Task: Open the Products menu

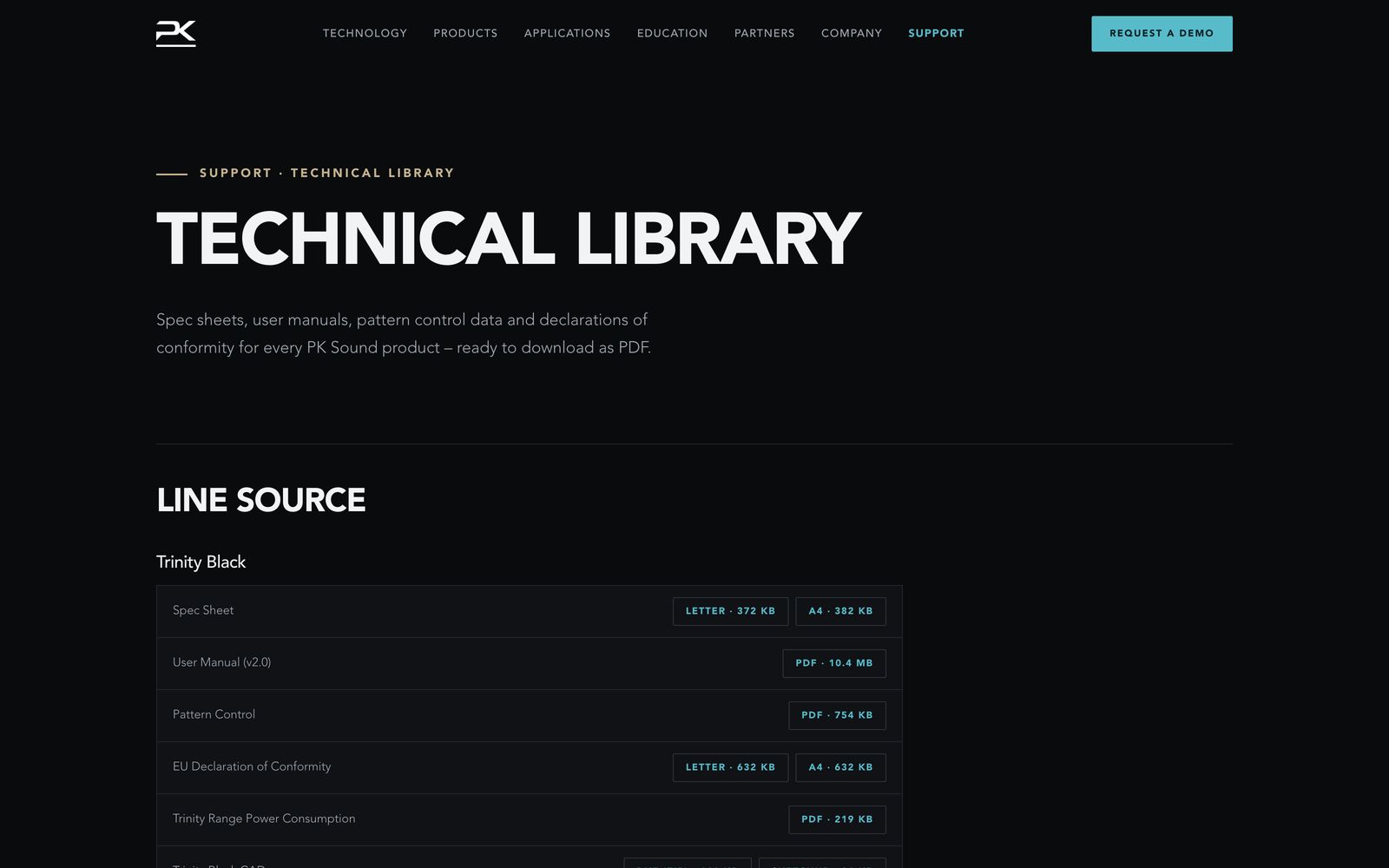Action: pyautogui.click(x=465, y=33)
